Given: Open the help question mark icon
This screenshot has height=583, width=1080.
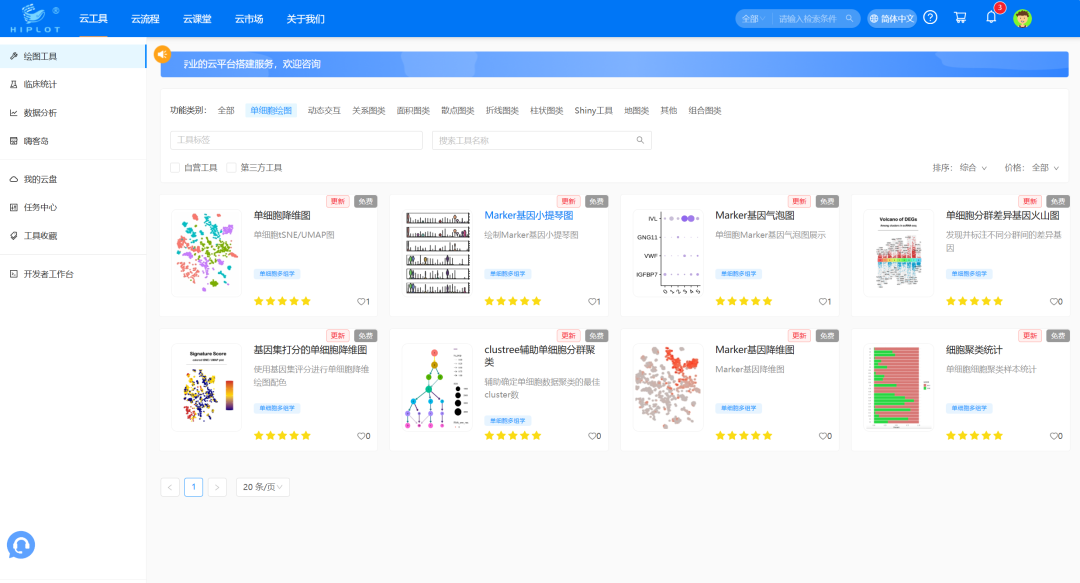Looking at the screenshot, I should coord(930,18).
